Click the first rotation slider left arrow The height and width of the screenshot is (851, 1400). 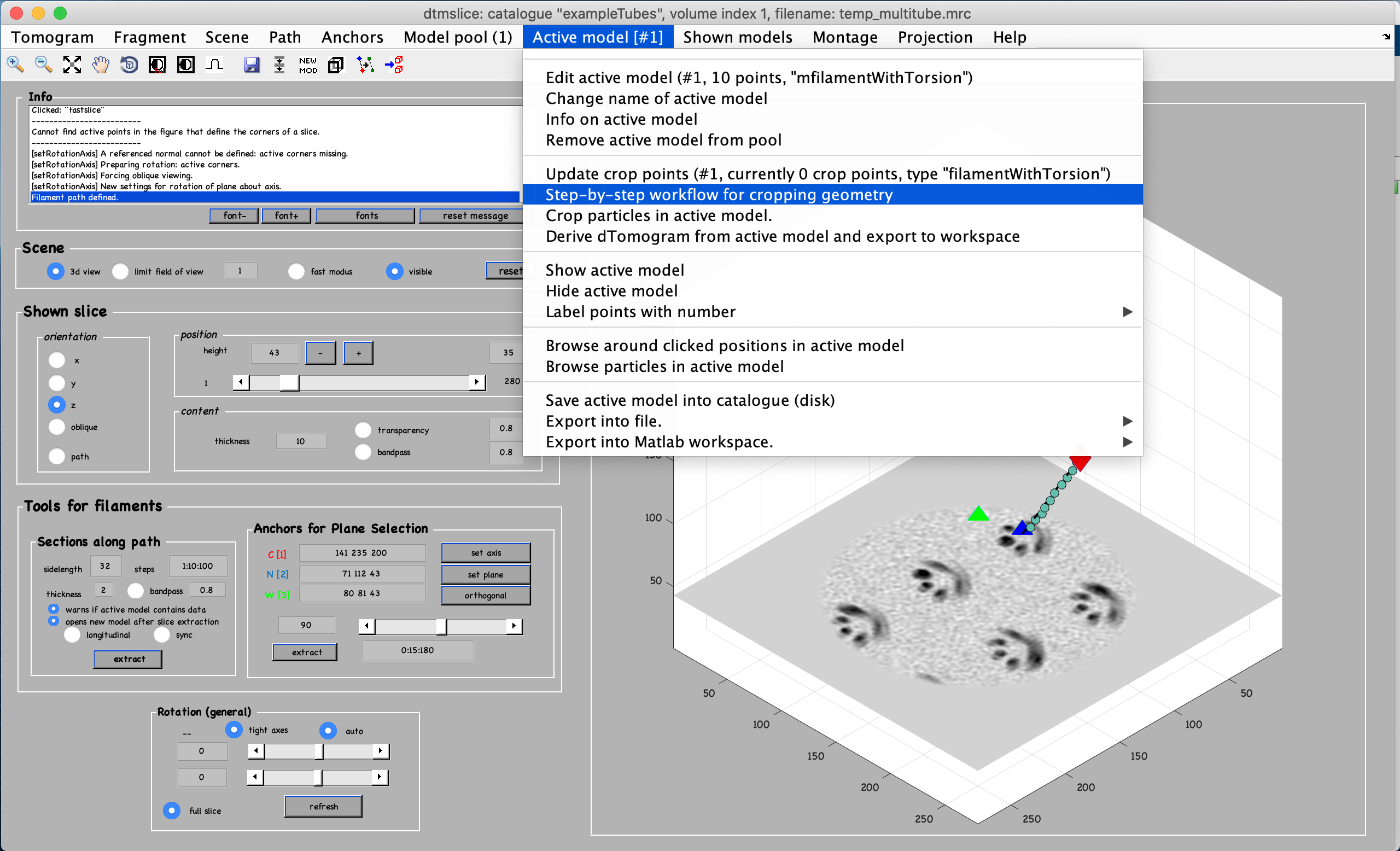click(x=256, y=751)
